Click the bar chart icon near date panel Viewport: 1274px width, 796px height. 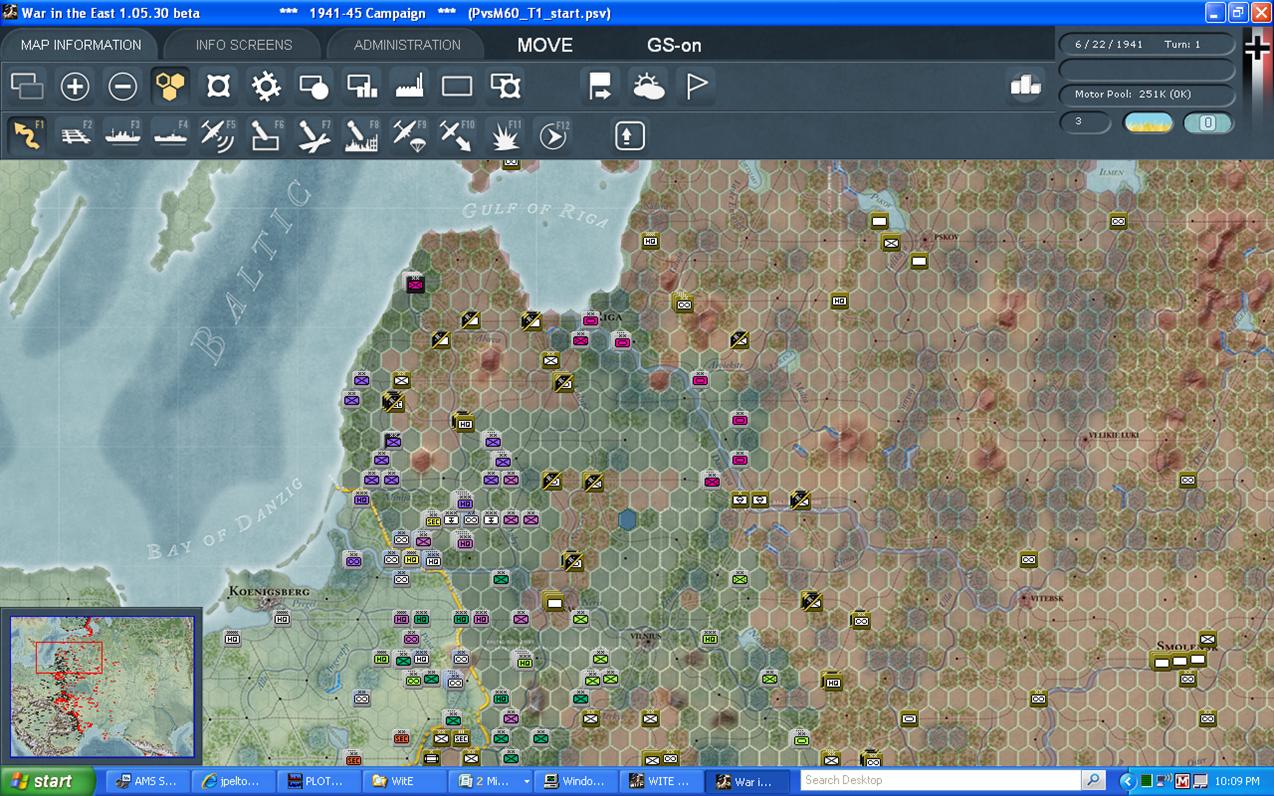(x=1025, y=86)
